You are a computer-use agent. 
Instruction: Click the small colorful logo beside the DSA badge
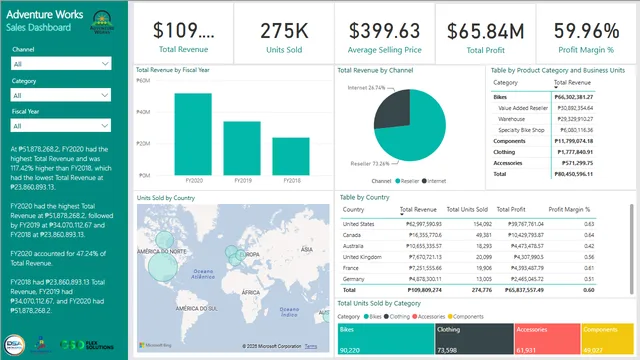pyautogui.click(x=41, y=344)
